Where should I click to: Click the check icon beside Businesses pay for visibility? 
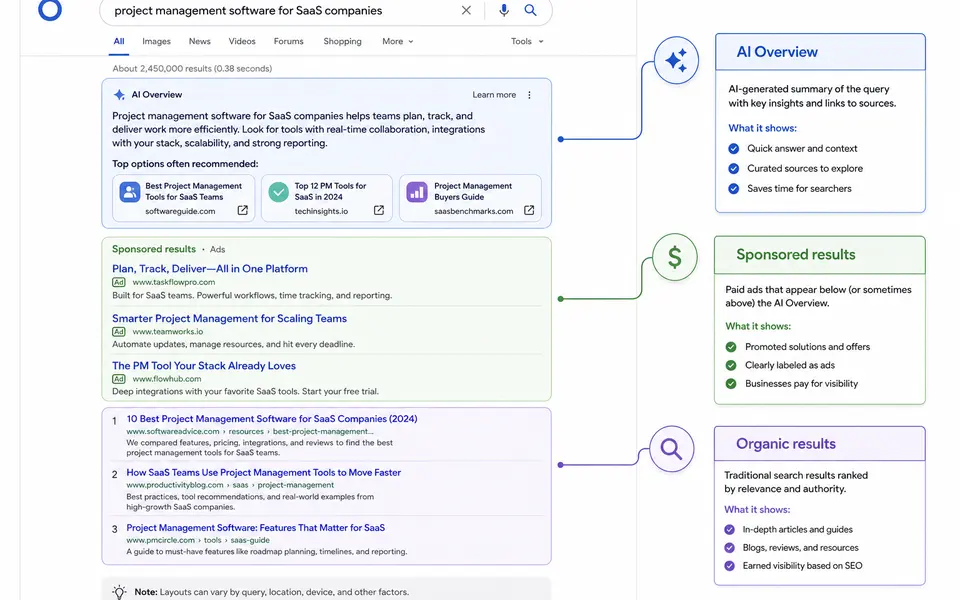click(731, 384)
